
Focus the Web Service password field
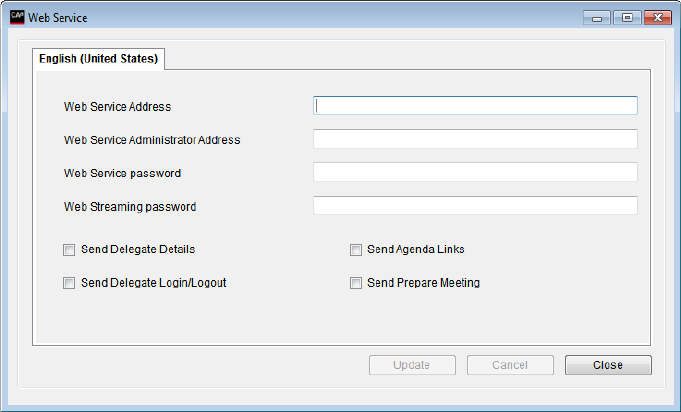pyautogui.click(x=475, y=172)
